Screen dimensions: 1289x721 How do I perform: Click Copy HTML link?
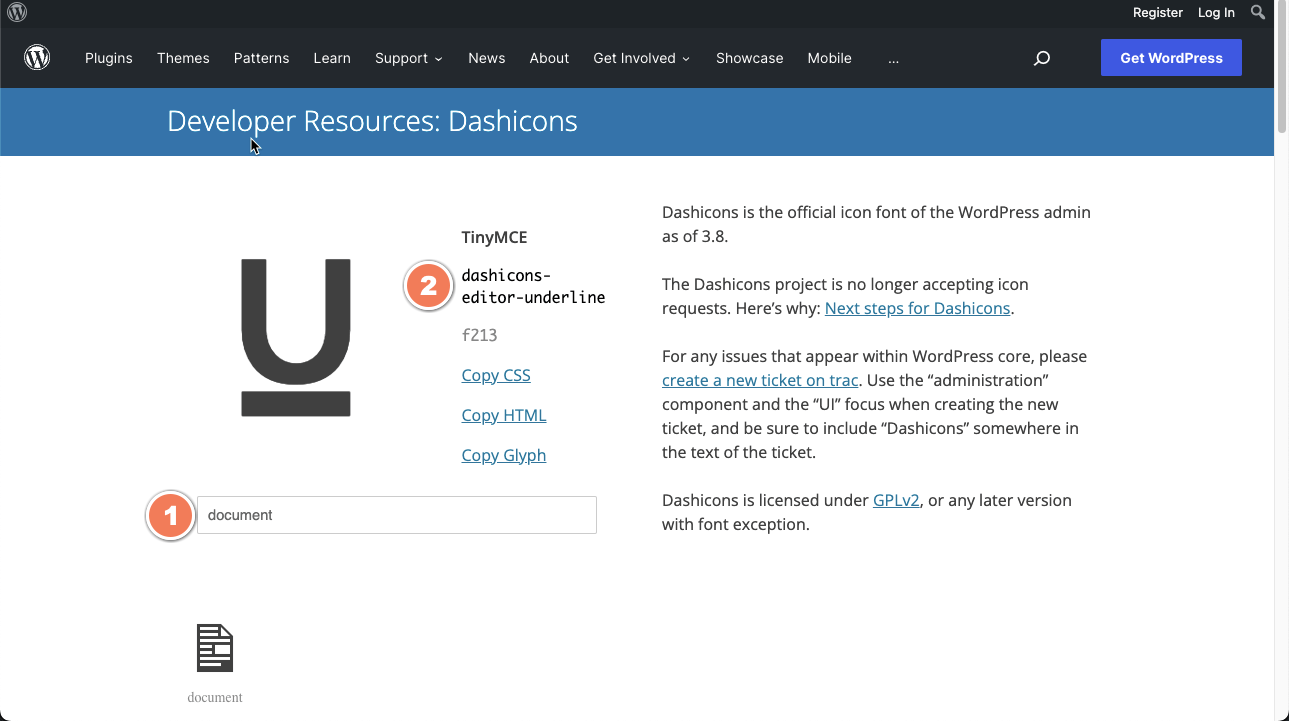click(504, 415)
